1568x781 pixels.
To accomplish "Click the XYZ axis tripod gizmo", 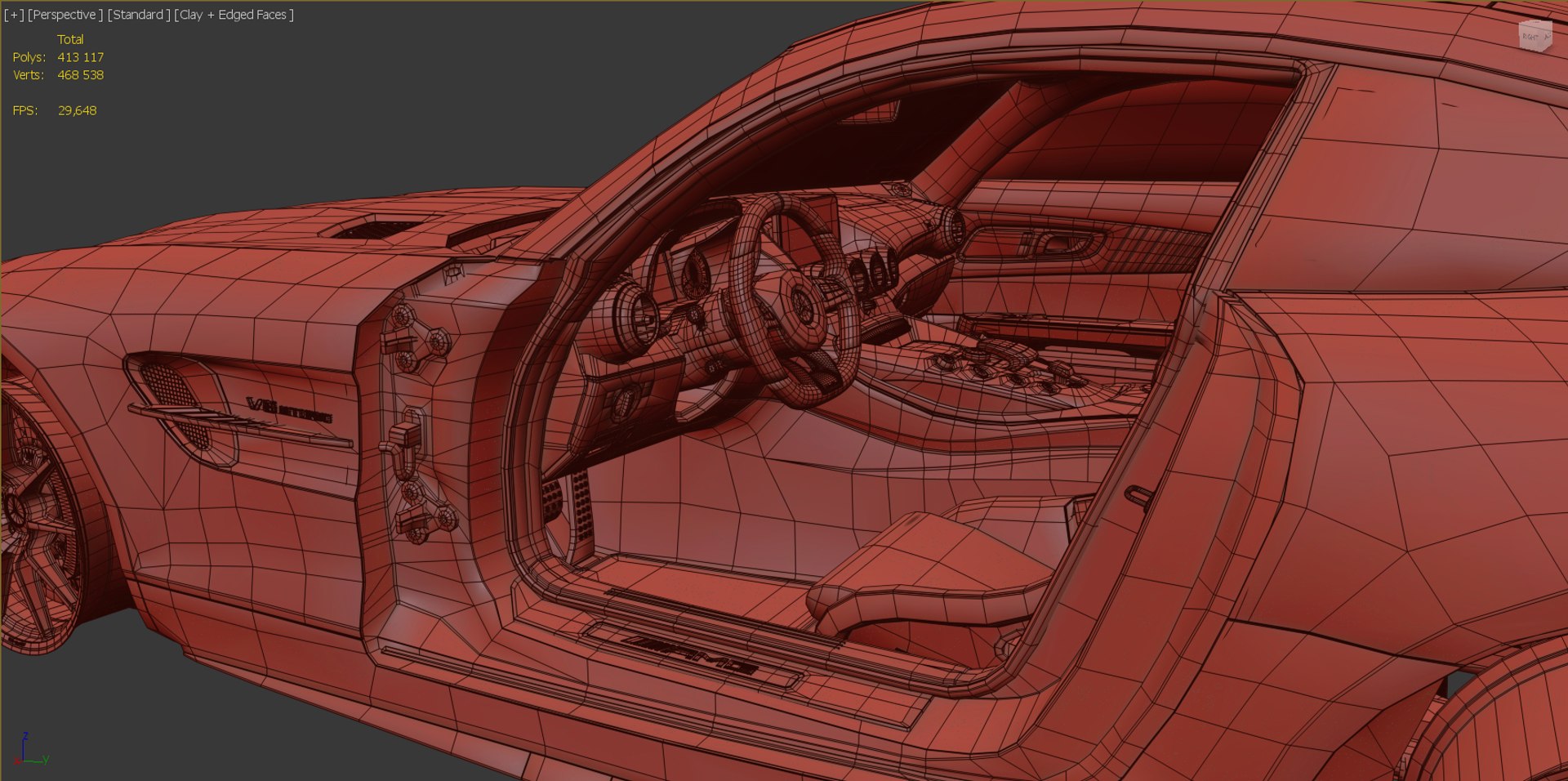I will (33, 750).
